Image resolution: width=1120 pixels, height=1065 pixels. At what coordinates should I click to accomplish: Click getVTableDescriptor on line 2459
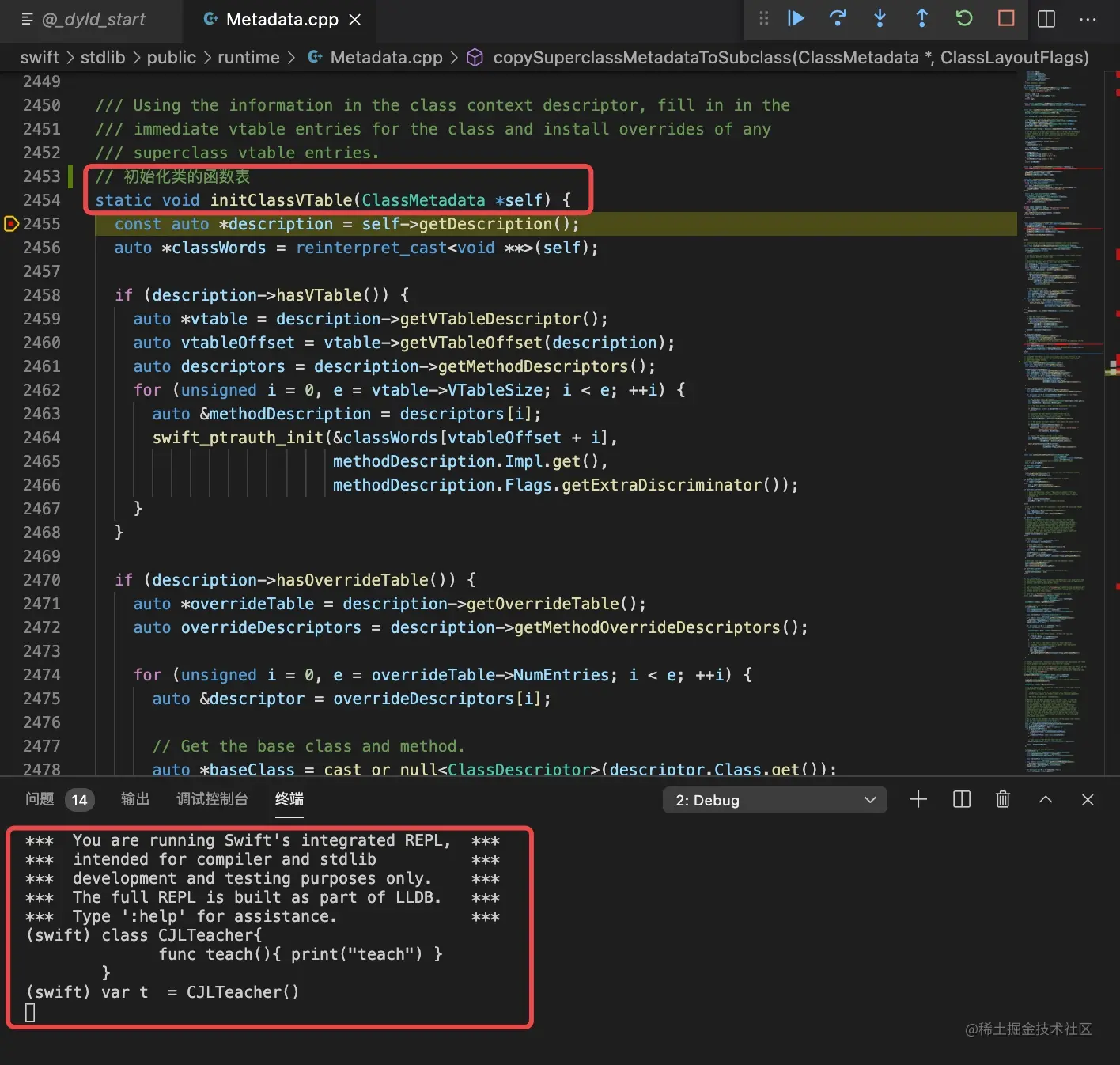tap(490, 319)
